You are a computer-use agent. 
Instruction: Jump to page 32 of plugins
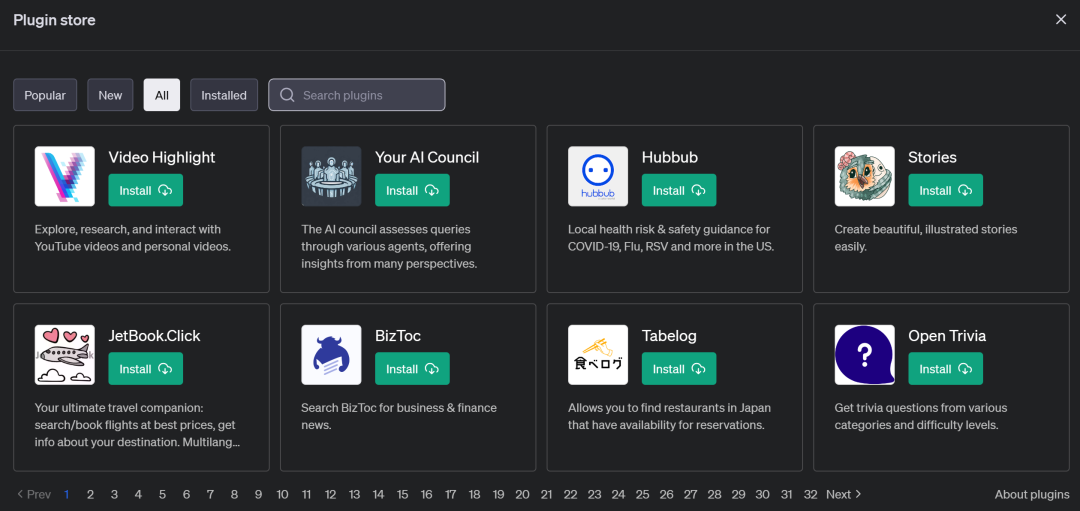pyautogui.click(x=810, y=494)
